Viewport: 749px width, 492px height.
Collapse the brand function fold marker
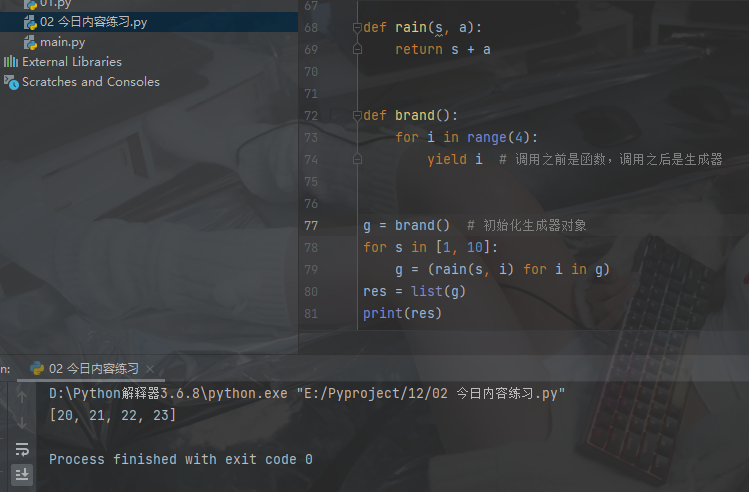pos(357,116)
